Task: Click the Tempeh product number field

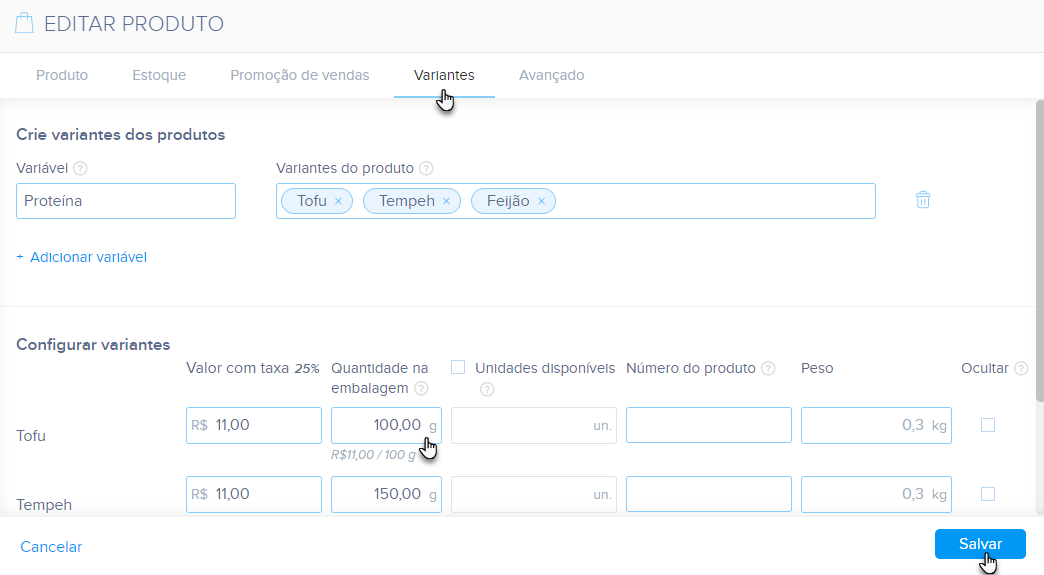Action: point(708,494)
